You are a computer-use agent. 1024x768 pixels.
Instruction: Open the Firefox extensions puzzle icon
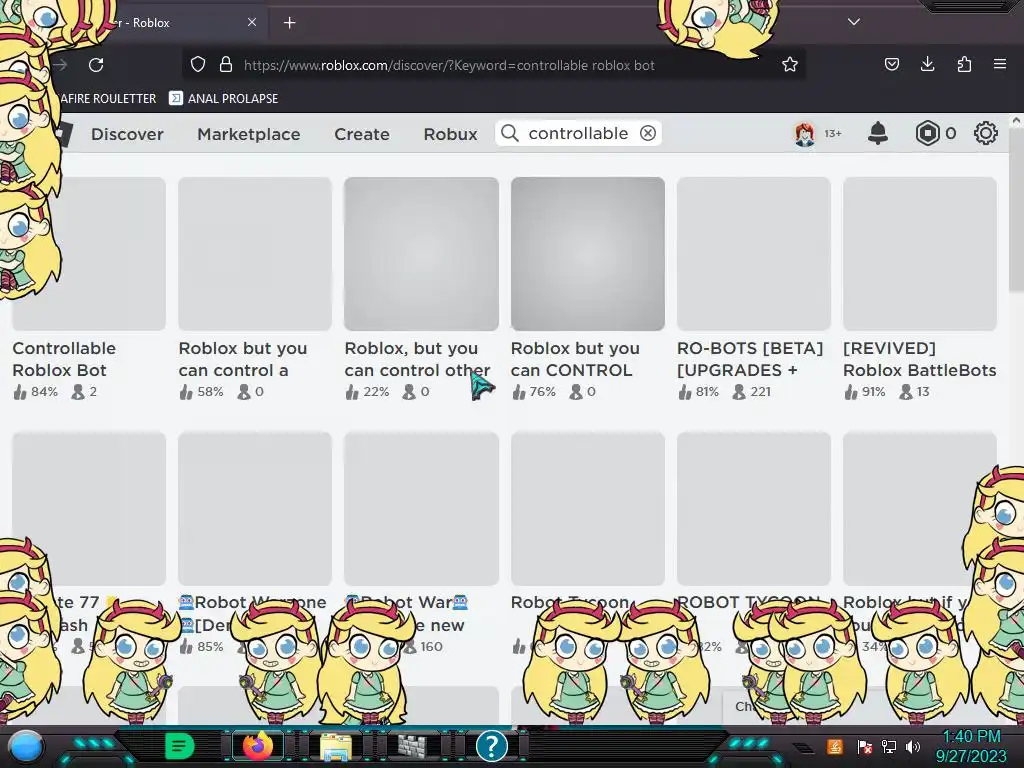point(964,64)
